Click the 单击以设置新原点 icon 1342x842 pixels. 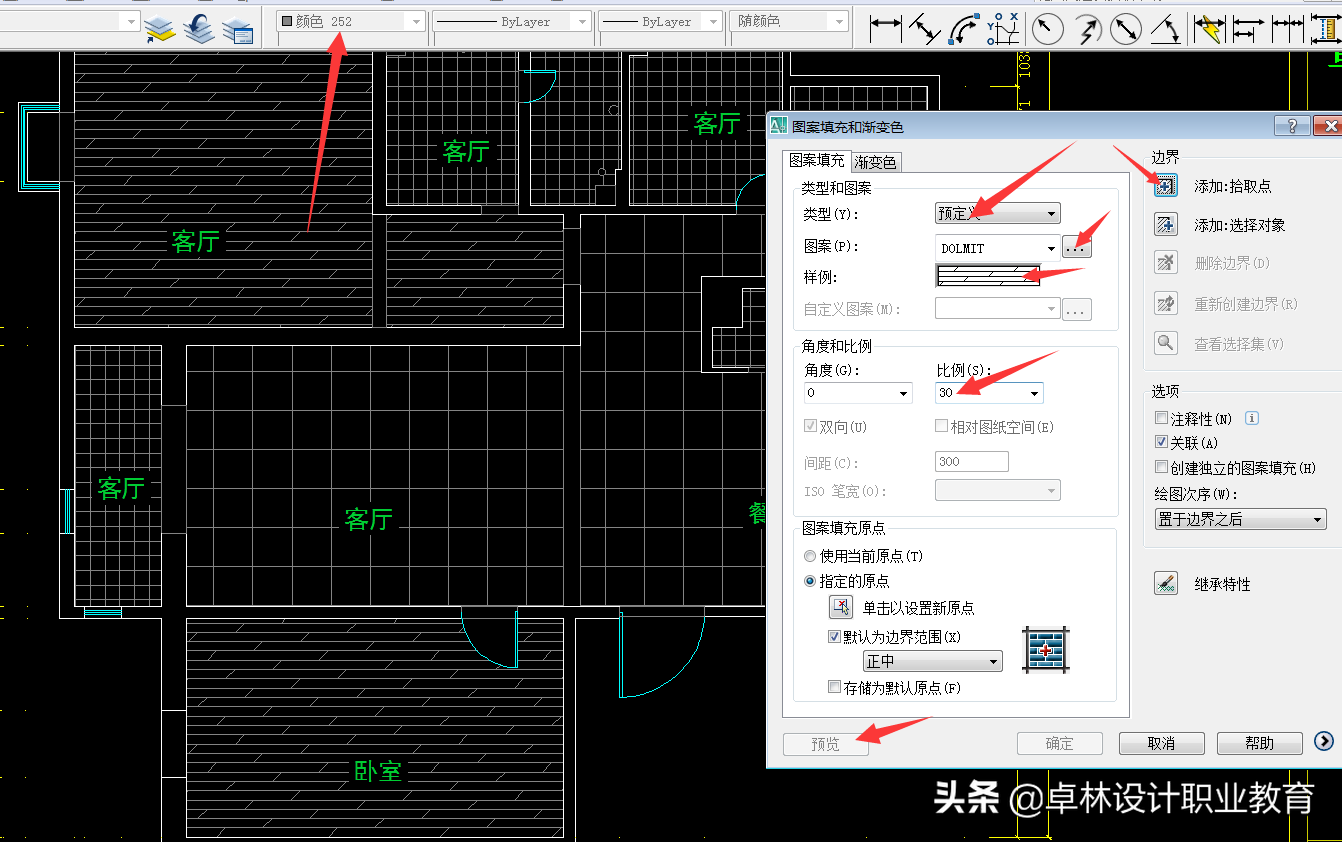coord(840,607)
